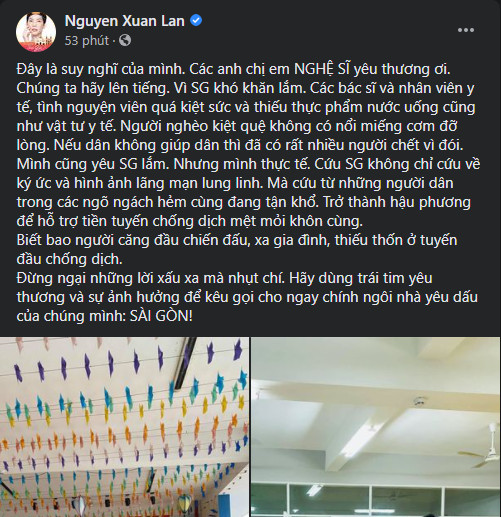Open the Nguyen Xuan Lan name link
501x517 pixels.
125,21
